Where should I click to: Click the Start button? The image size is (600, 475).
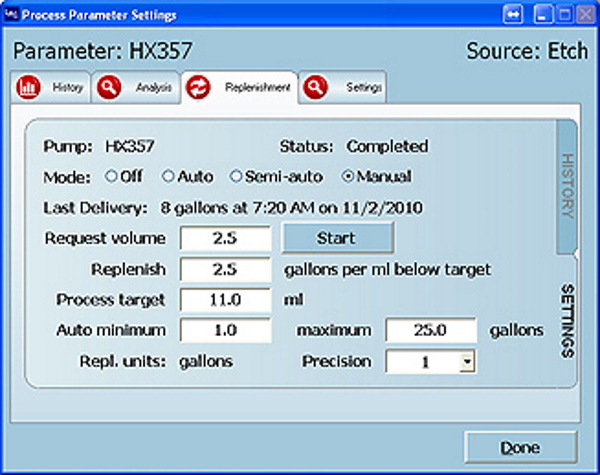[x=338, y=238]
